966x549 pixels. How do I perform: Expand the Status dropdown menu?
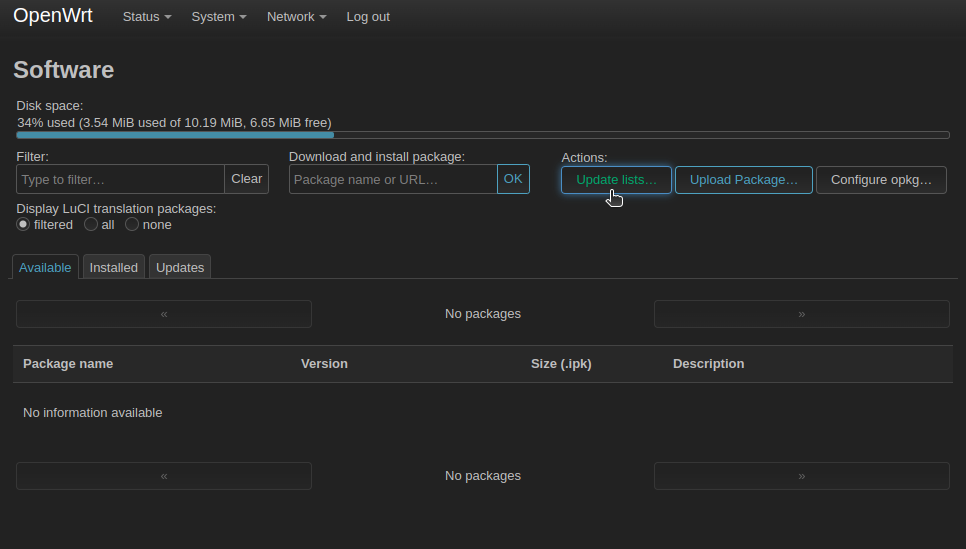[x=146, y=17]
